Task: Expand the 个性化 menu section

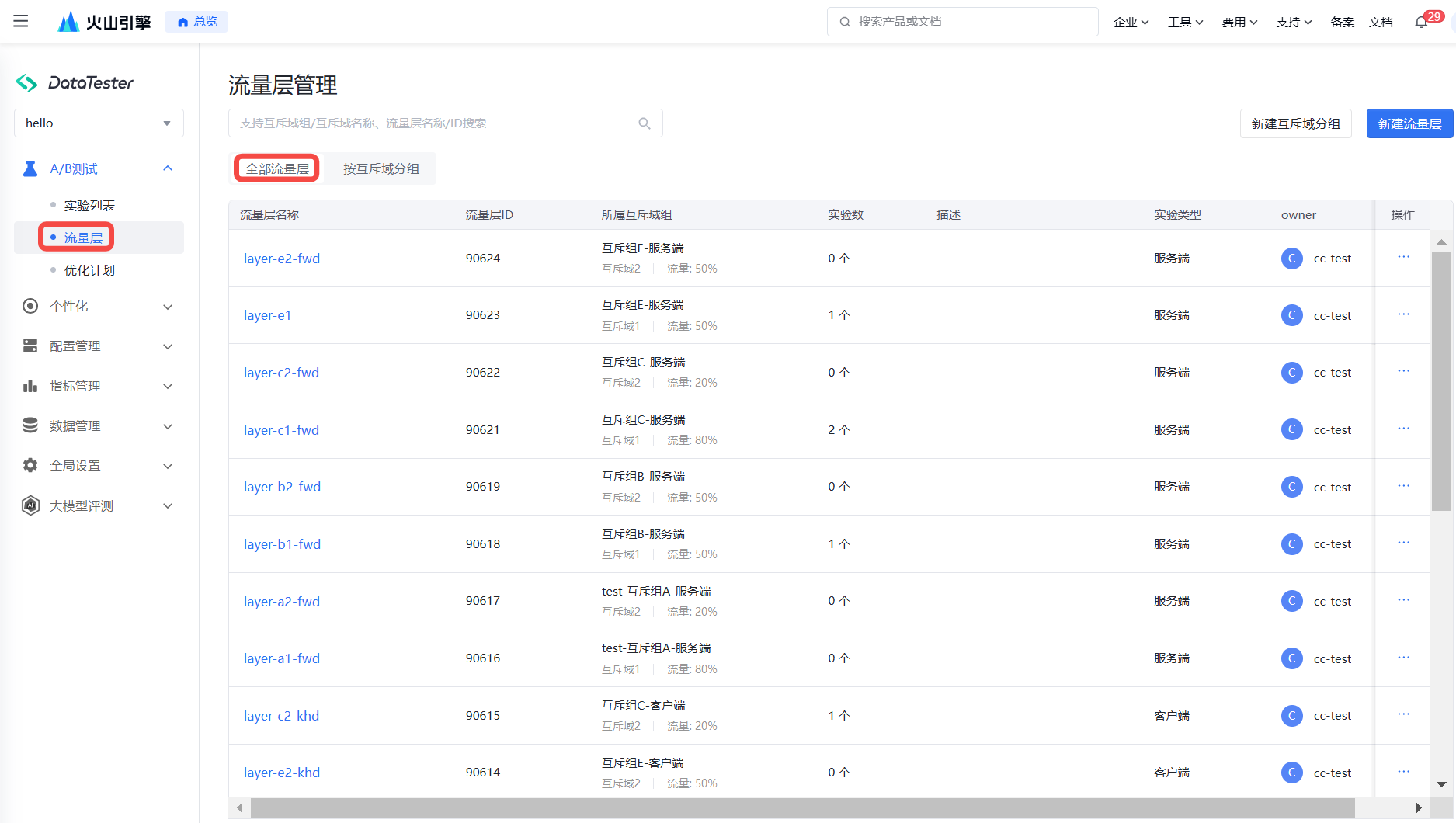Action: 167,307
